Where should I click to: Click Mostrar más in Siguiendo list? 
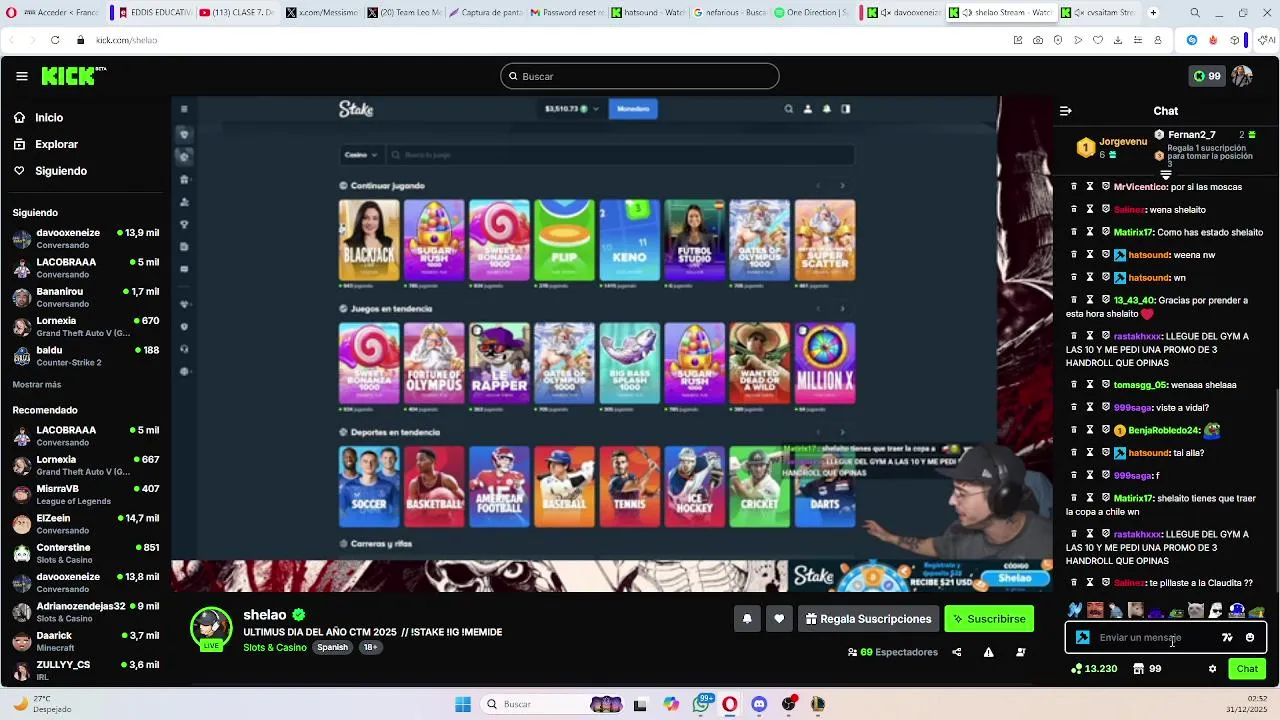click(x=37, y=385)
